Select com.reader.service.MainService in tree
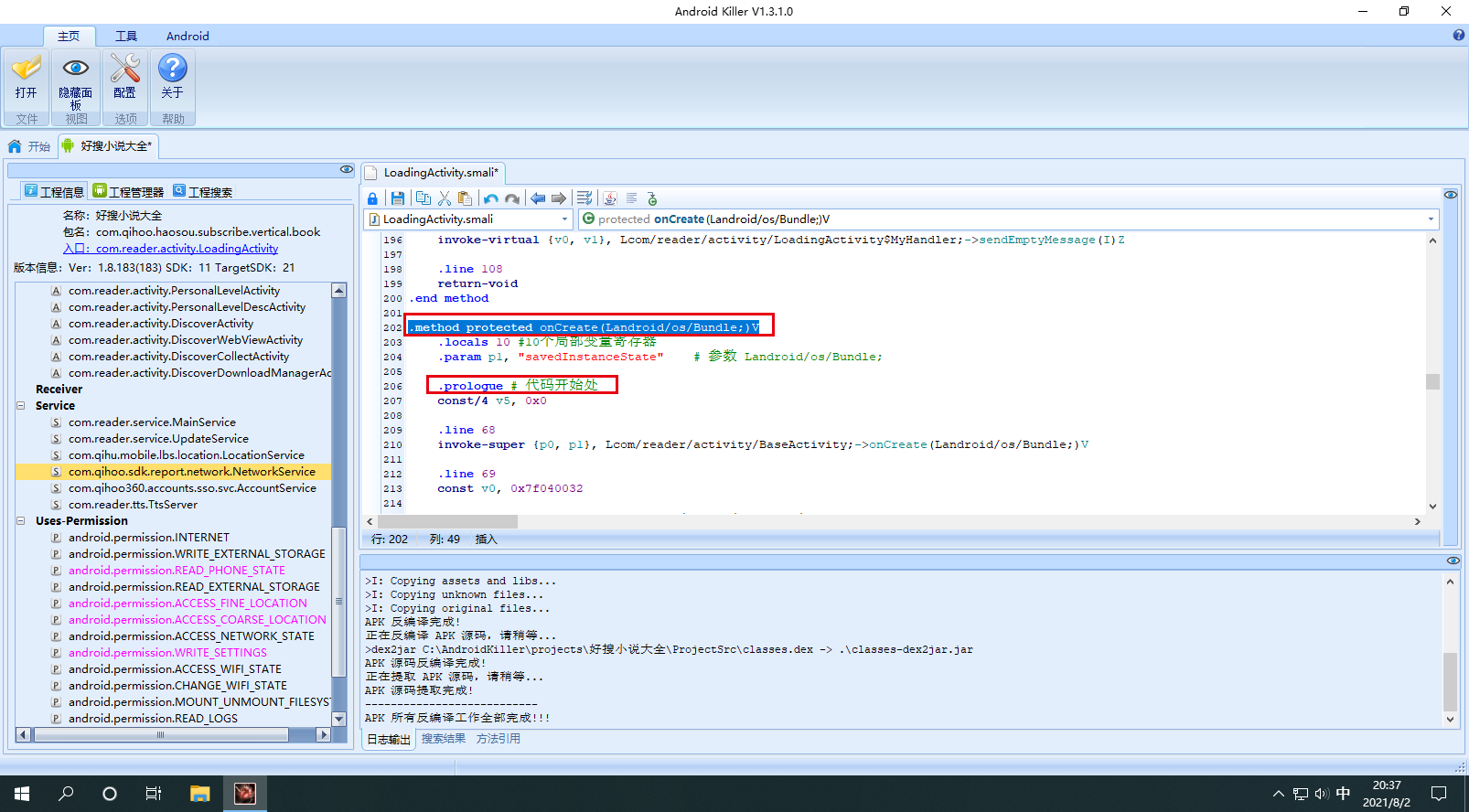Image resolution: width=1469 pixels, height=812 pixels. [152, 422]
